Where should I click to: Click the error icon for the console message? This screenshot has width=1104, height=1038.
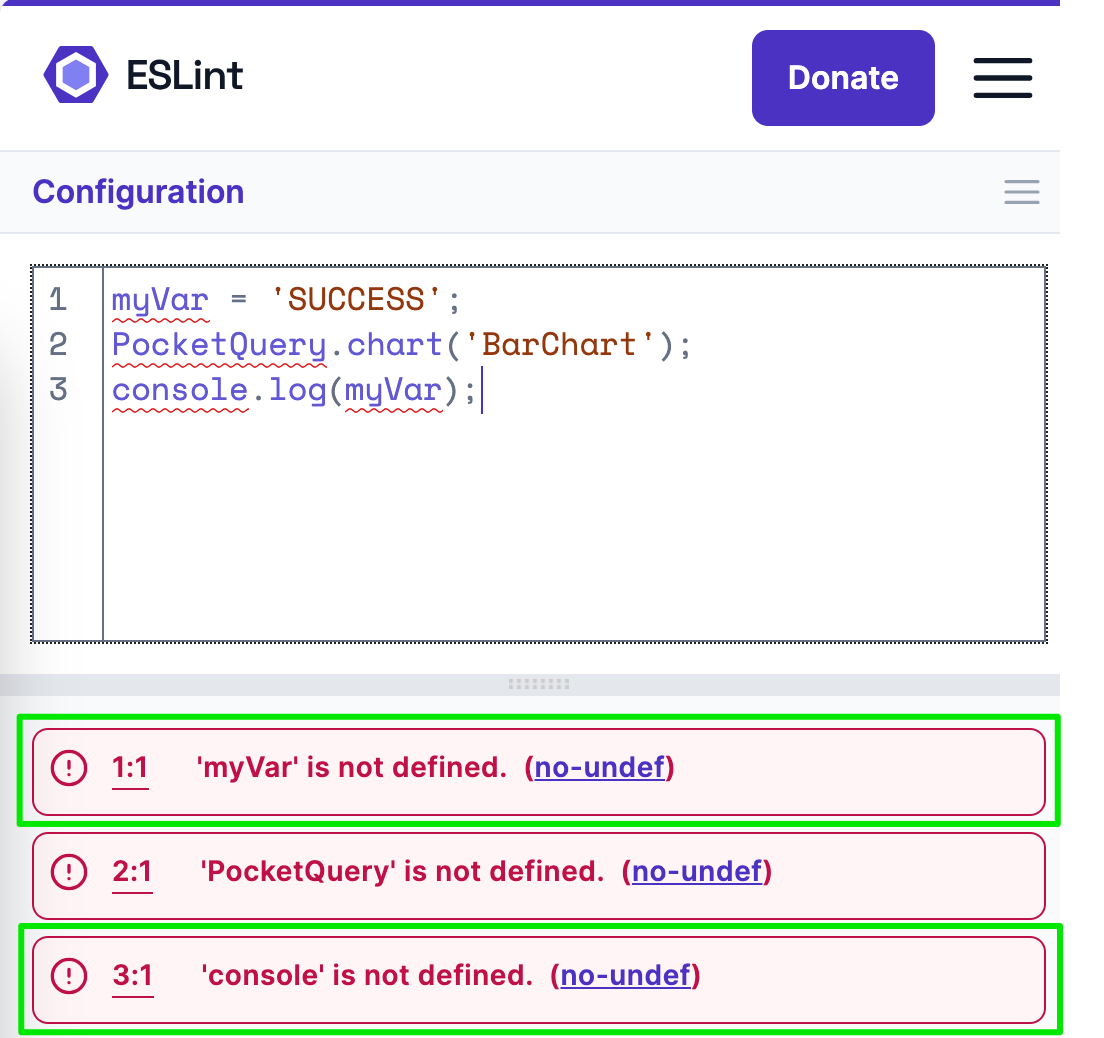point(69,975)
